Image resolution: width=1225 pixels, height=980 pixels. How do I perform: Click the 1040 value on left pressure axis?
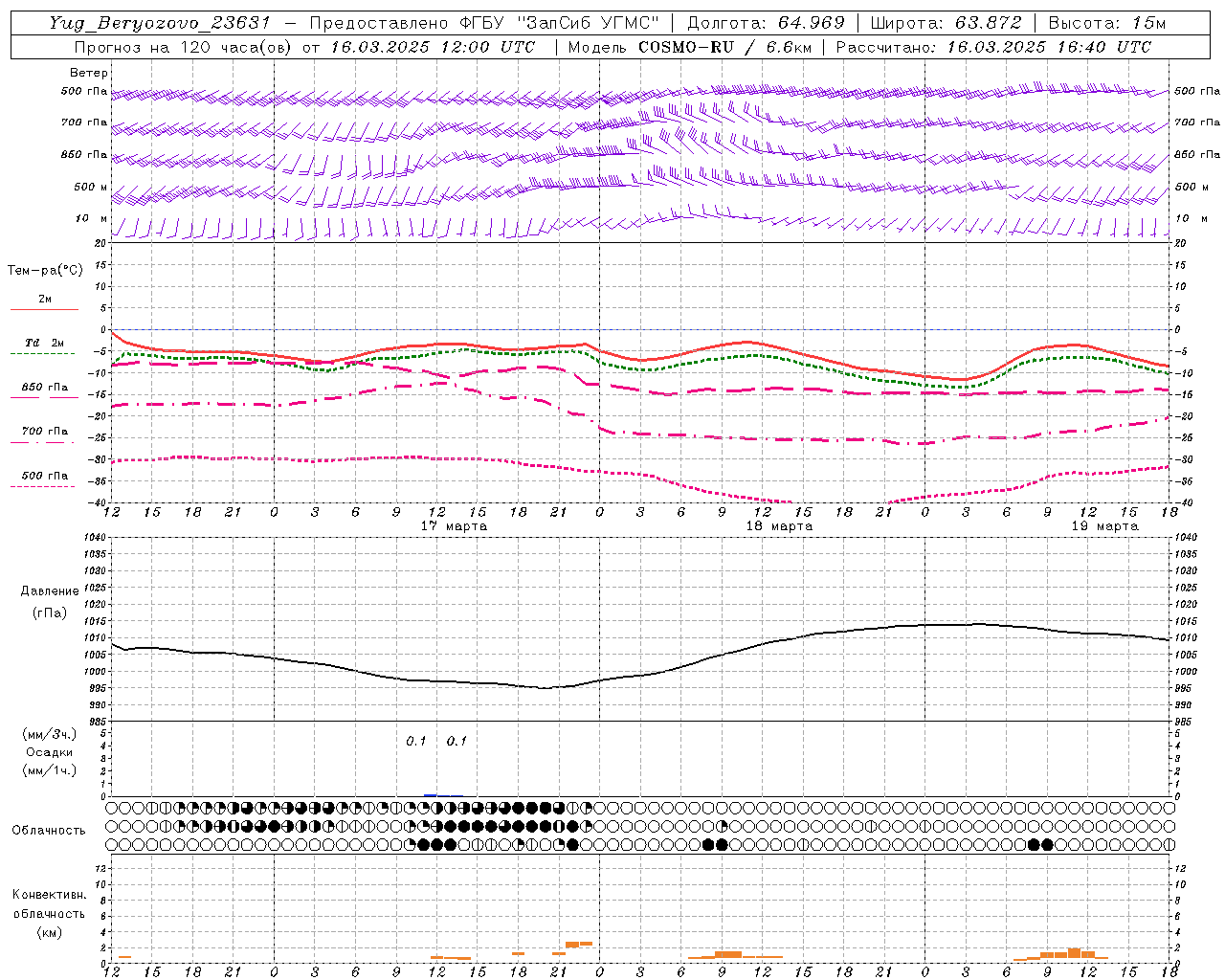(x=94, y=537)
